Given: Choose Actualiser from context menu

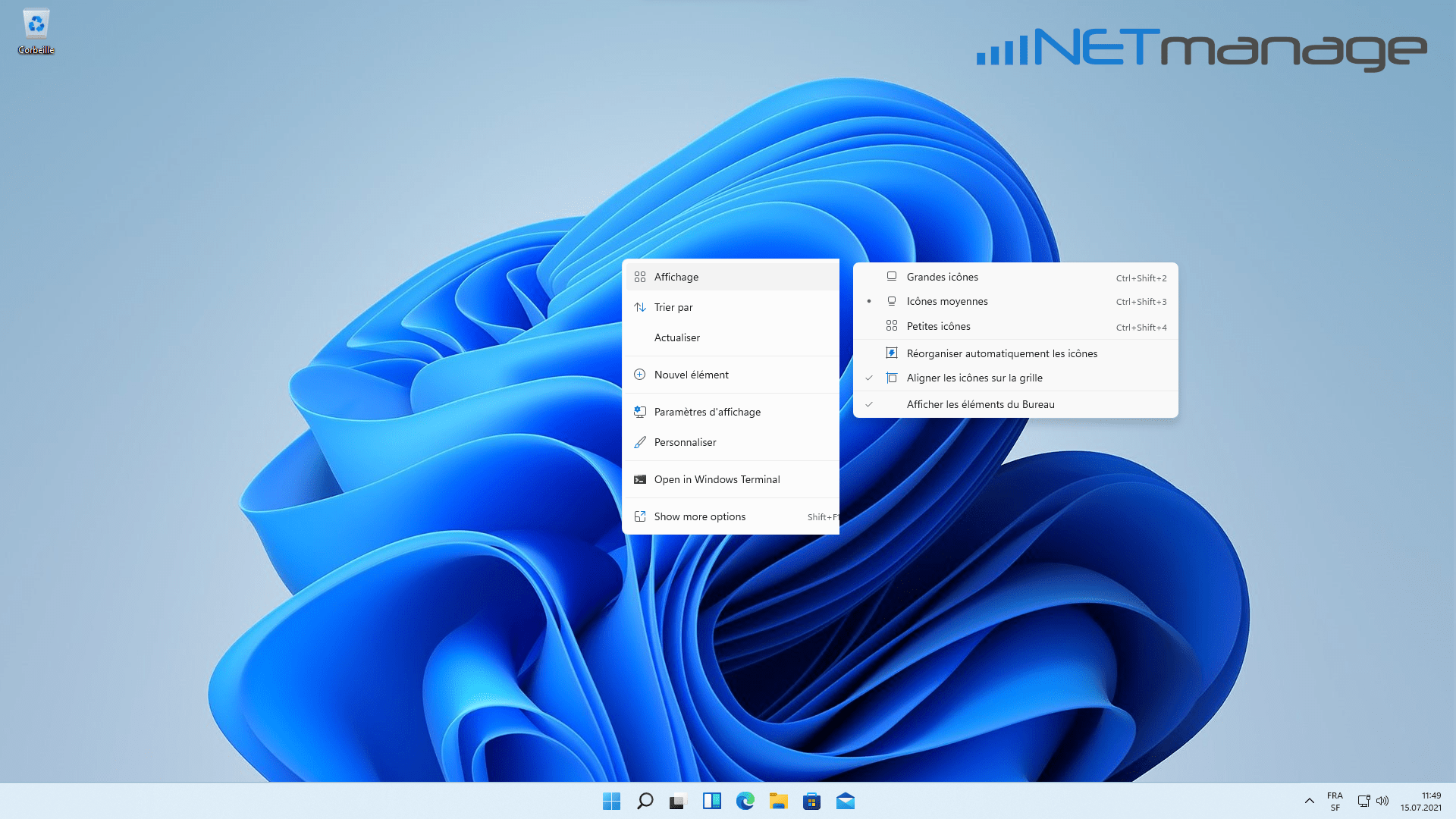Looking at the screenshot, I should click(x=731, y=337).
